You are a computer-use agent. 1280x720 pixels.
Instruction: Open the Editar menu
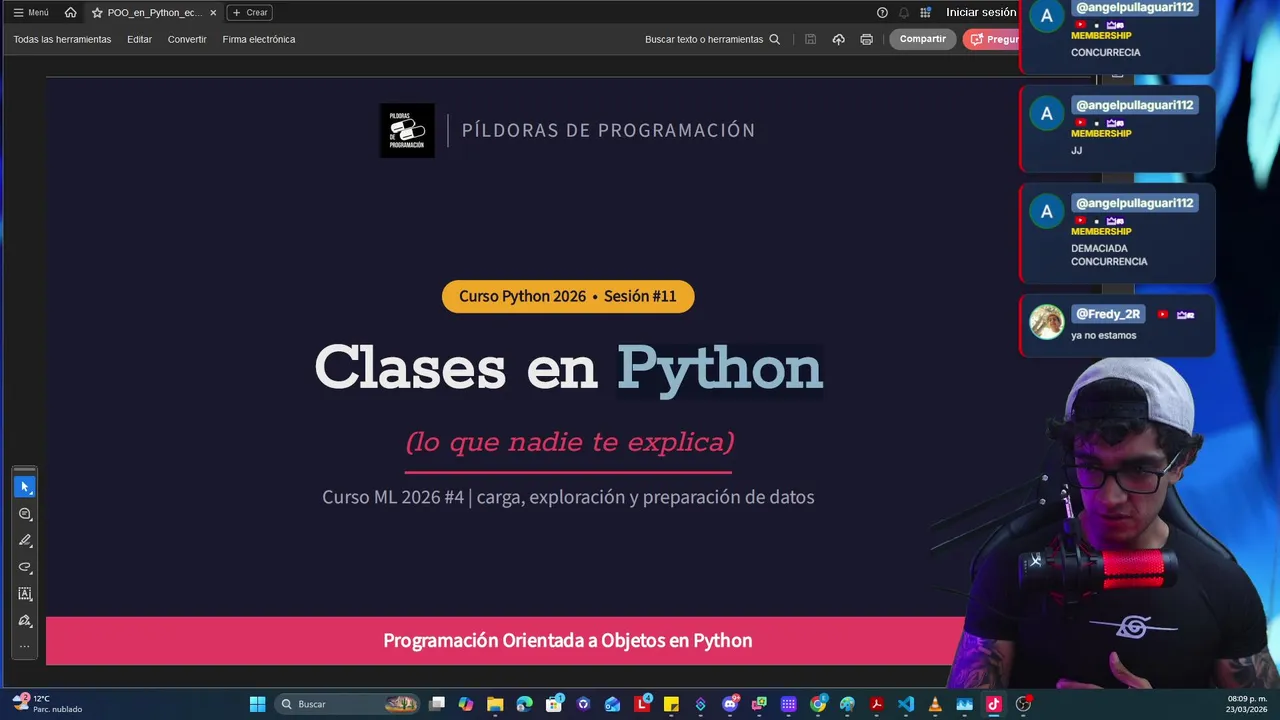139,40
